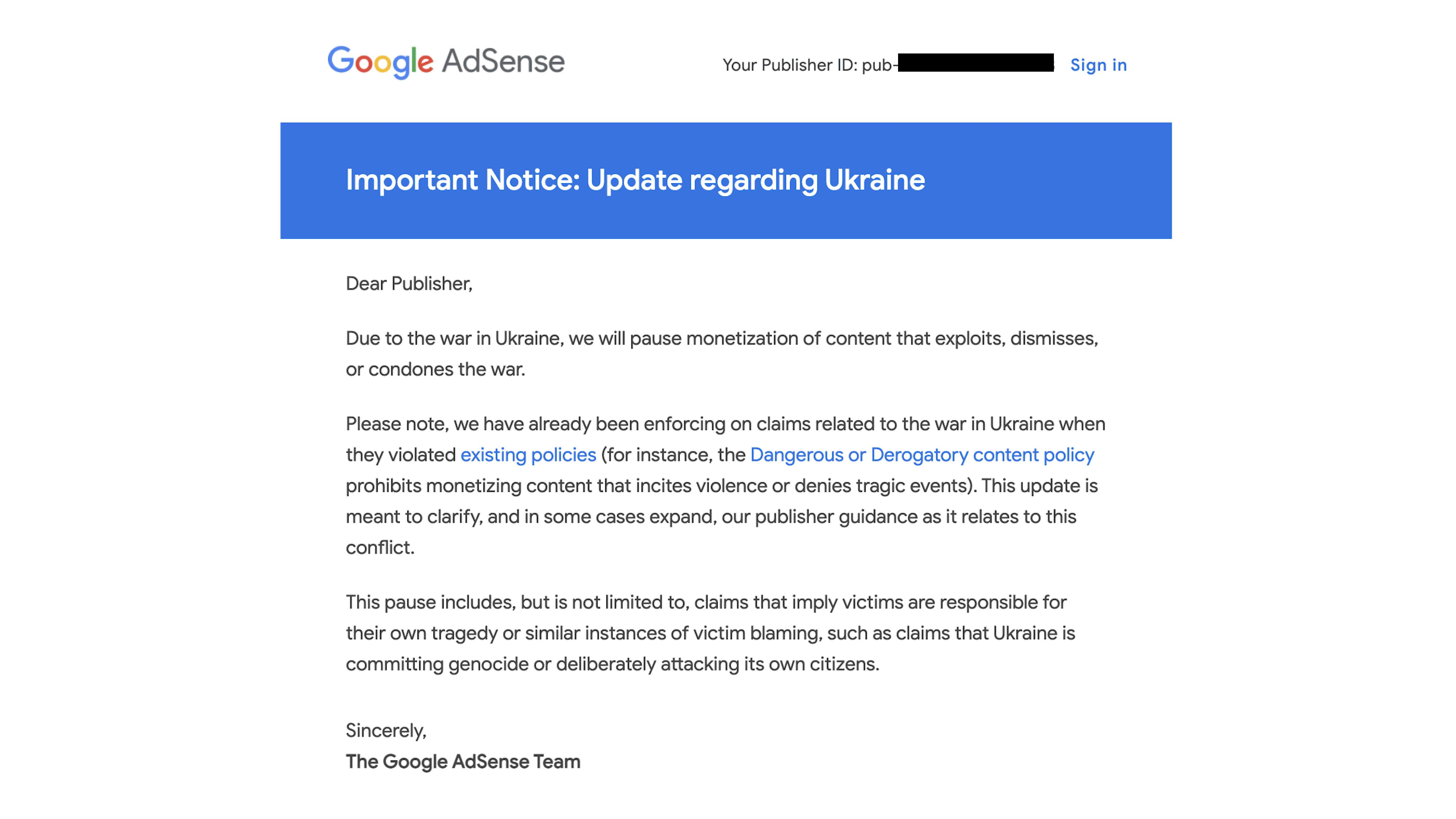This screenshot has width=1456, height=819.
Task: Click the word Ukraine in the blue banner
Action: coord(874,180)
